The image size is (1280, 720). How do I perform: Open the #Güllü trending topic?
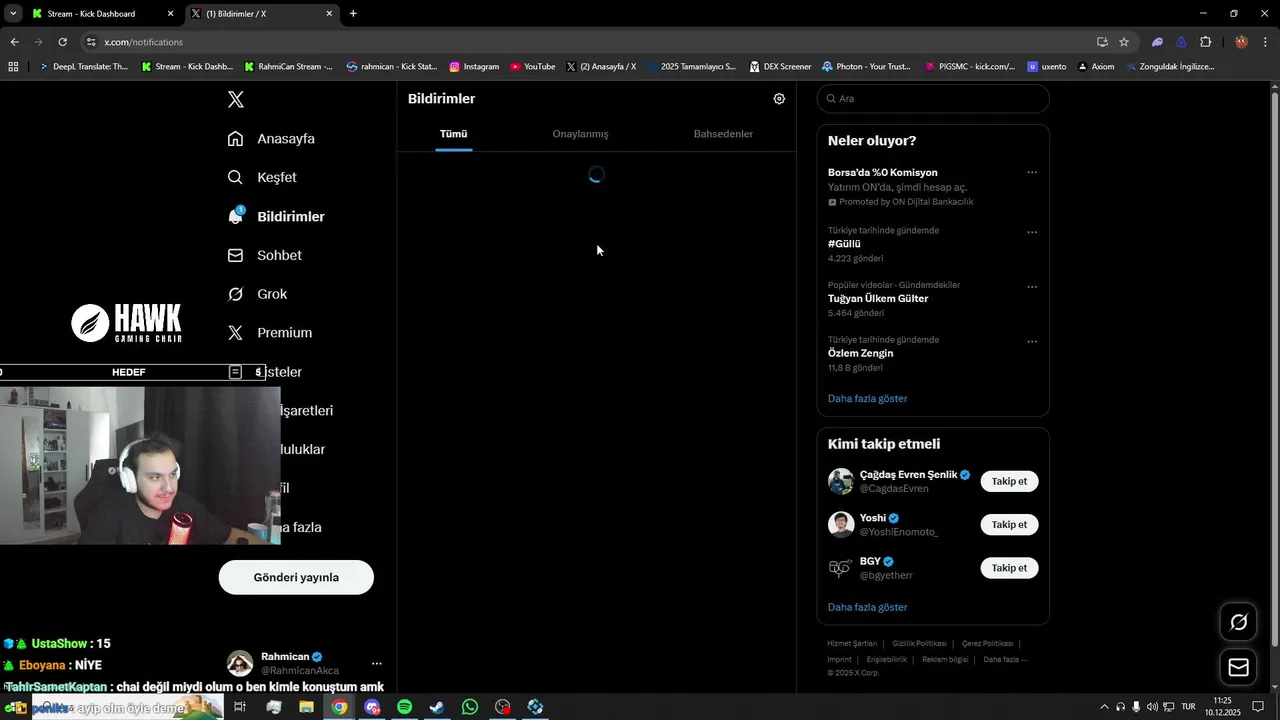(844, 244)
